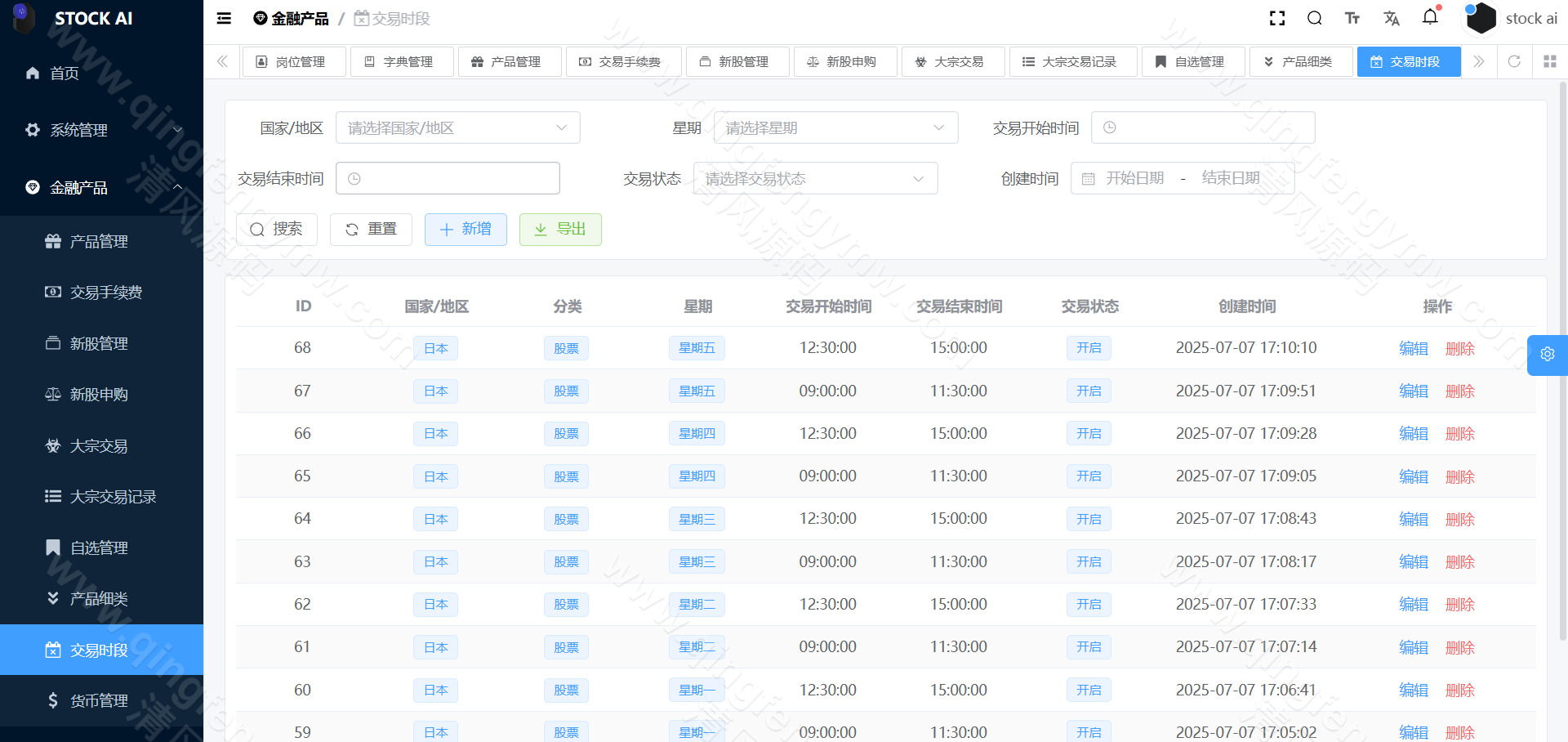
Task: Toggle the 开启 status on record 68
Action: pos(1089,347)
